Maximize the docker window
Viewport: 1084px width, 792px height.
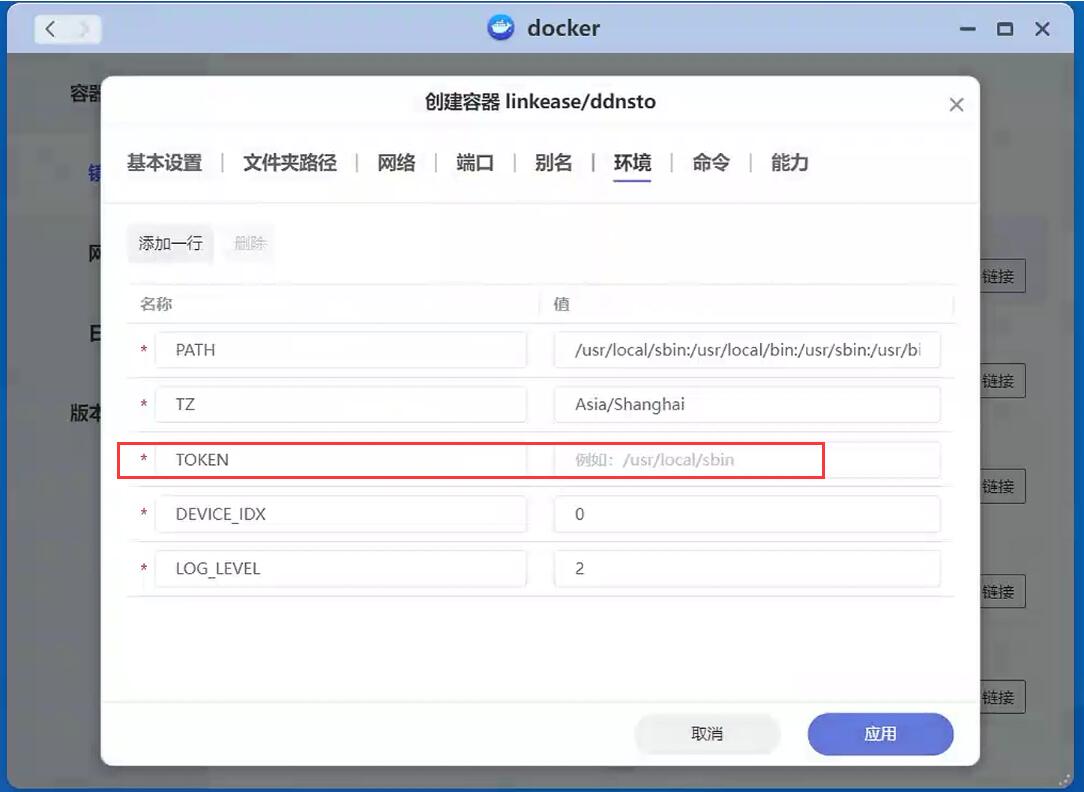click(1005, 29)
